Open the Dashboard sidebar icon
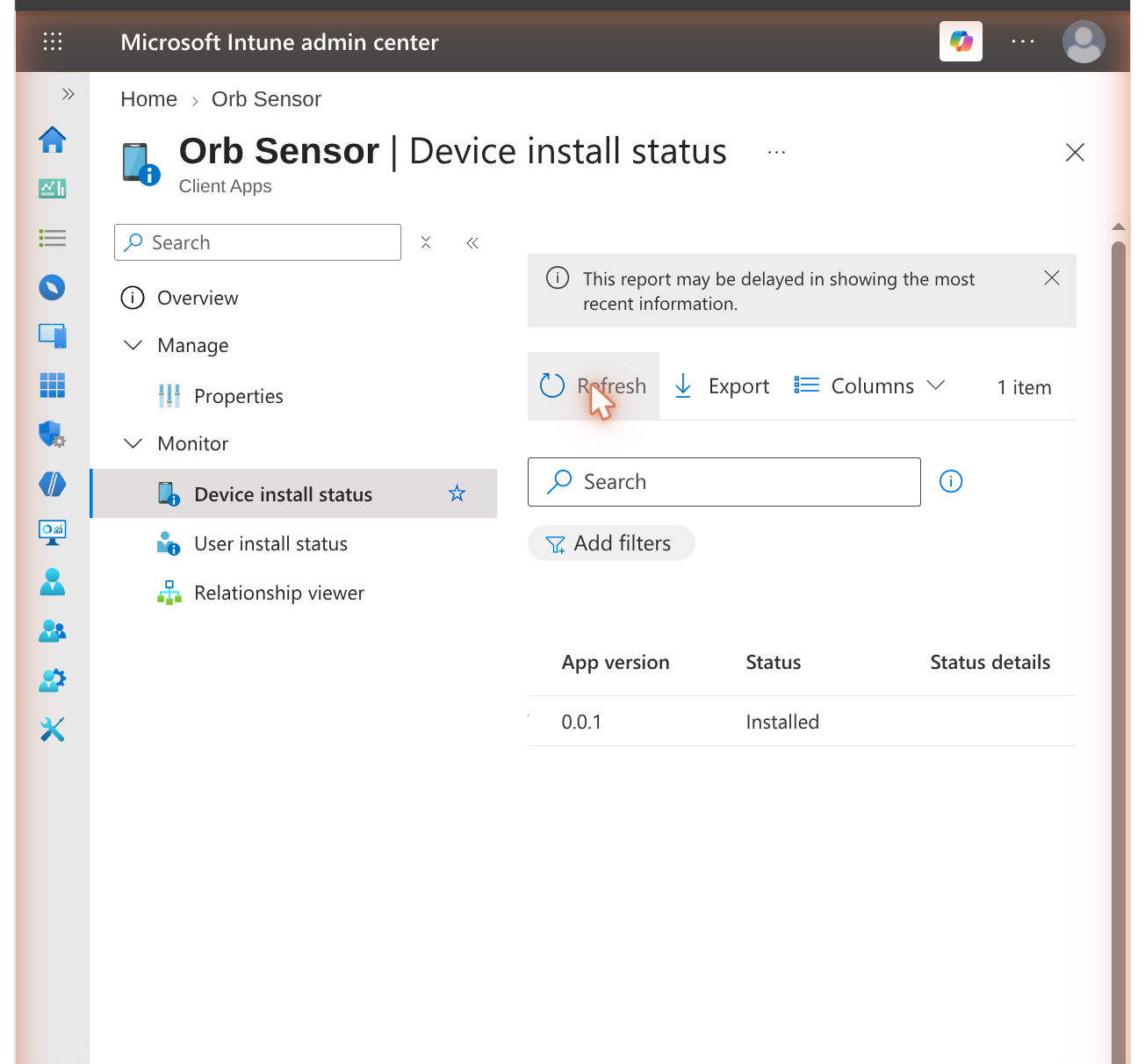 tap(53, 189)
